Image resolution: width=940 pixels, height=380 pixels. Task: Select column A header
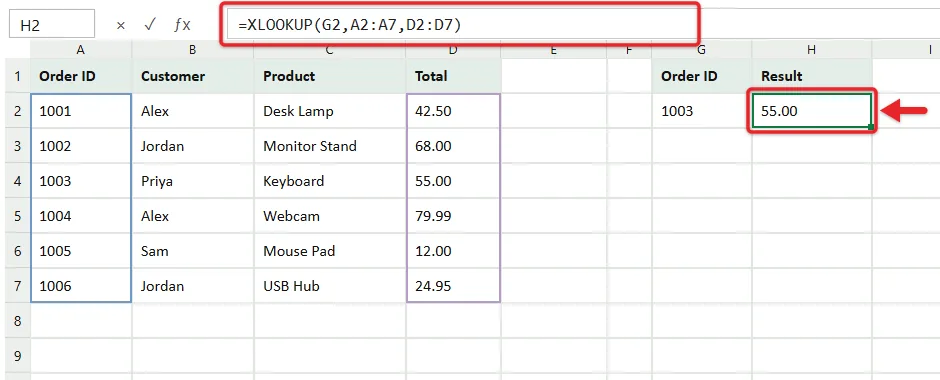pos(81,50)
